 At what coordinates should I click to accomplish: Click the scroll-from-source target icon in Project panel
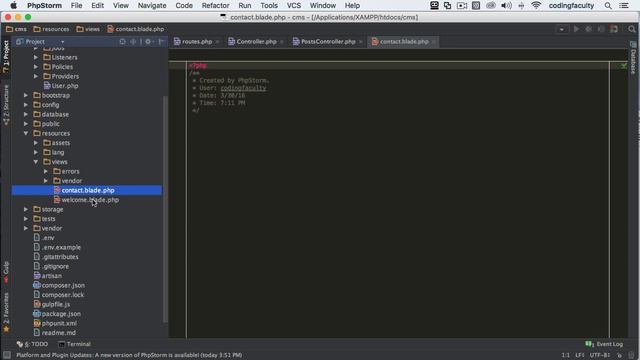click(x=122, y=42)
